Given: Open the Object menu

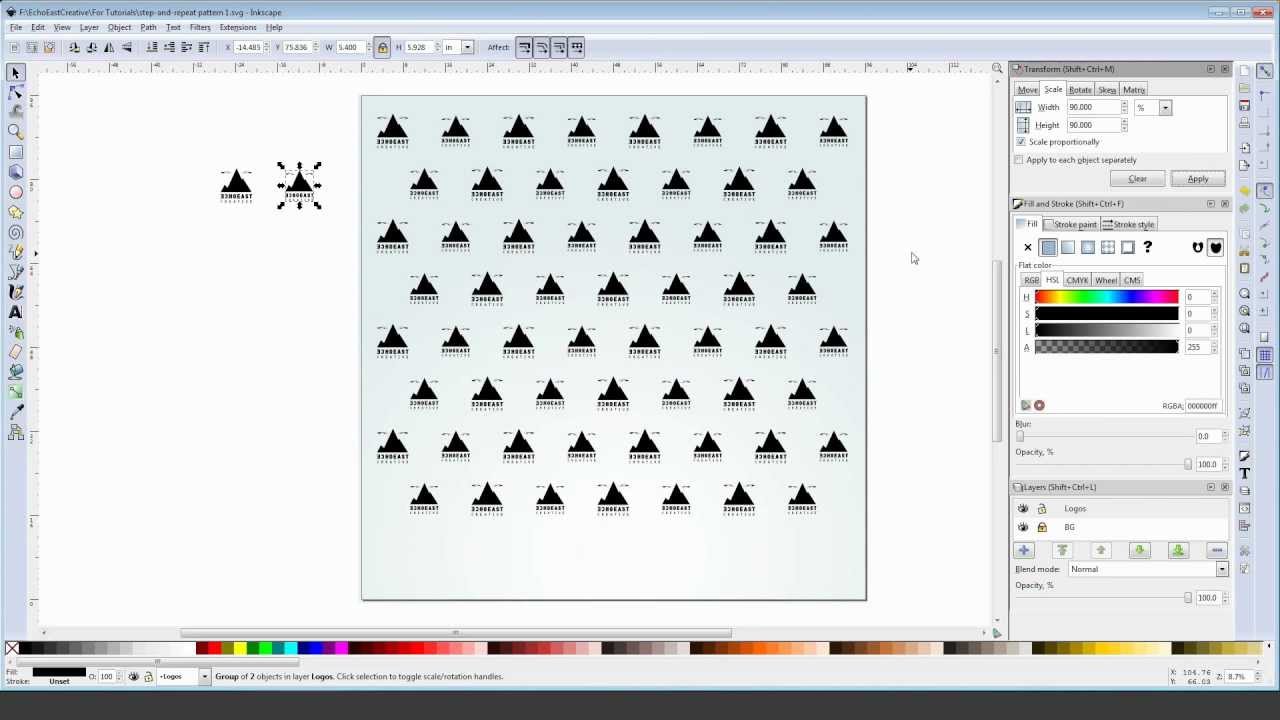Looking at the screenshot, I should click(x=119, y=27).
